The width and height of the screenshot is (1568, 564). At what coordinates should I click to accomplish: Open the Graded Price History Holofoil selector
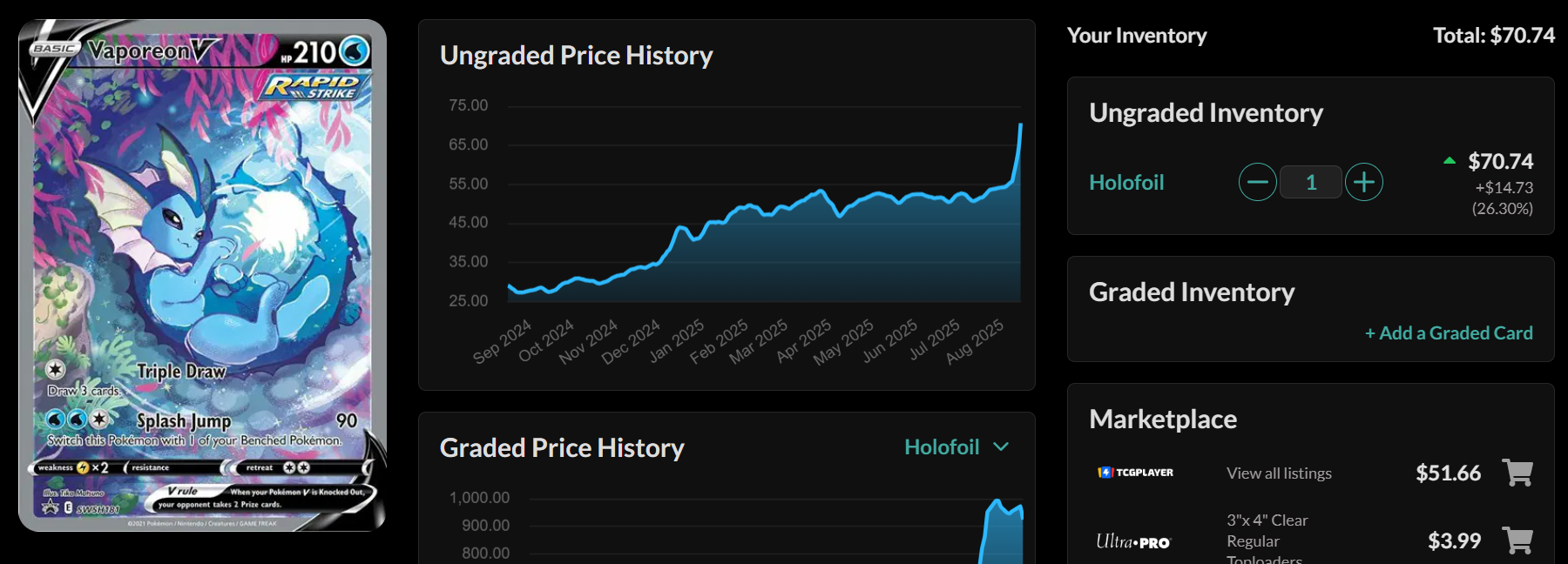943,447
